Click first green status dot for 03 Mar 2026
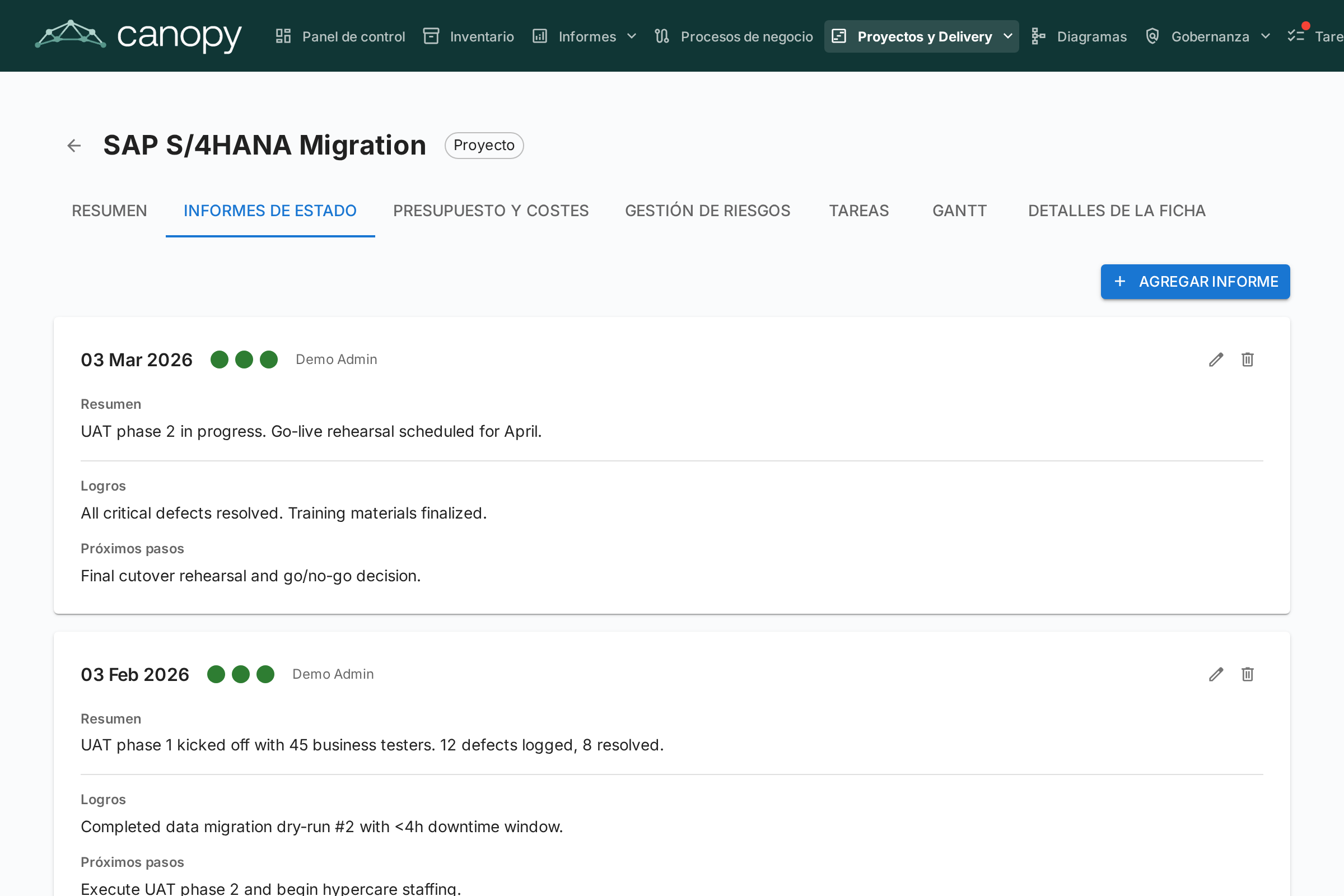This screenshot has width=1344, height=896. point(220,360)
